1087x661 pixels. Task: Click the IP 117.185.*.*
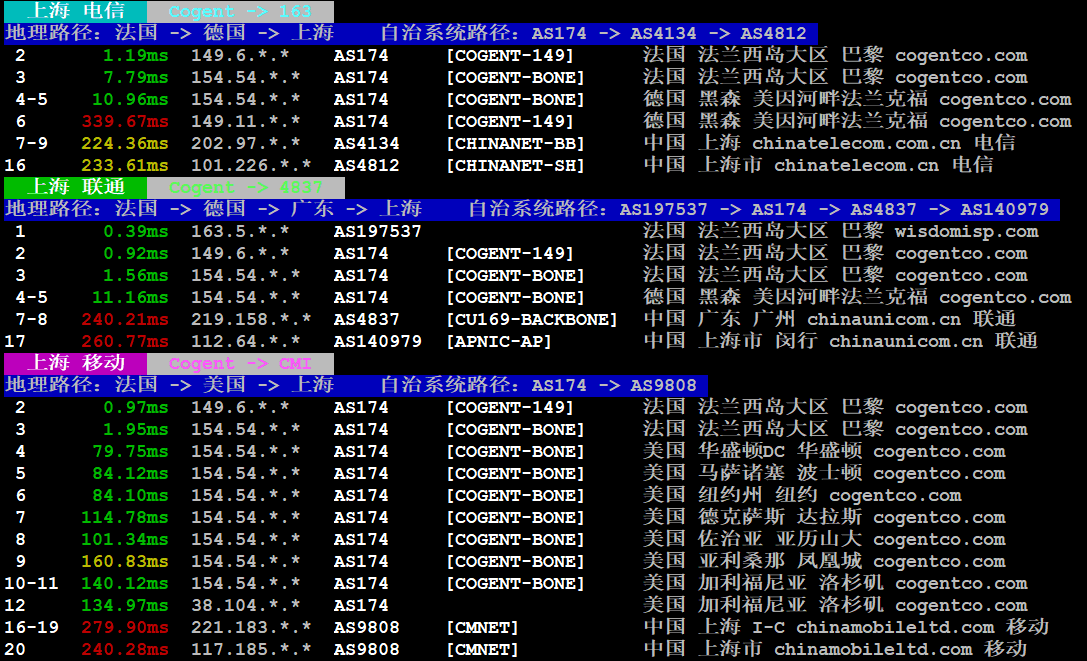pyautogui.click(x=251, y=650)
